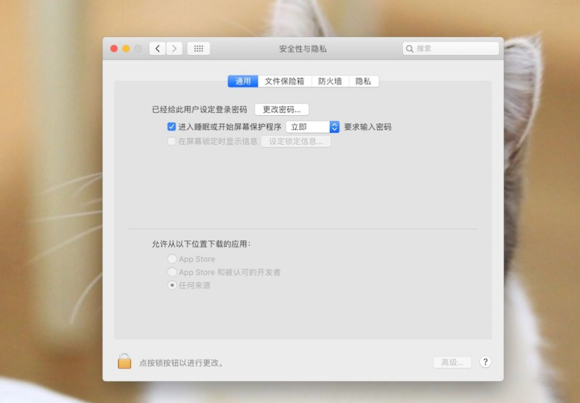
Task: Click the text 点按锁按钮以进行更改。
Action: coord(182,363)
